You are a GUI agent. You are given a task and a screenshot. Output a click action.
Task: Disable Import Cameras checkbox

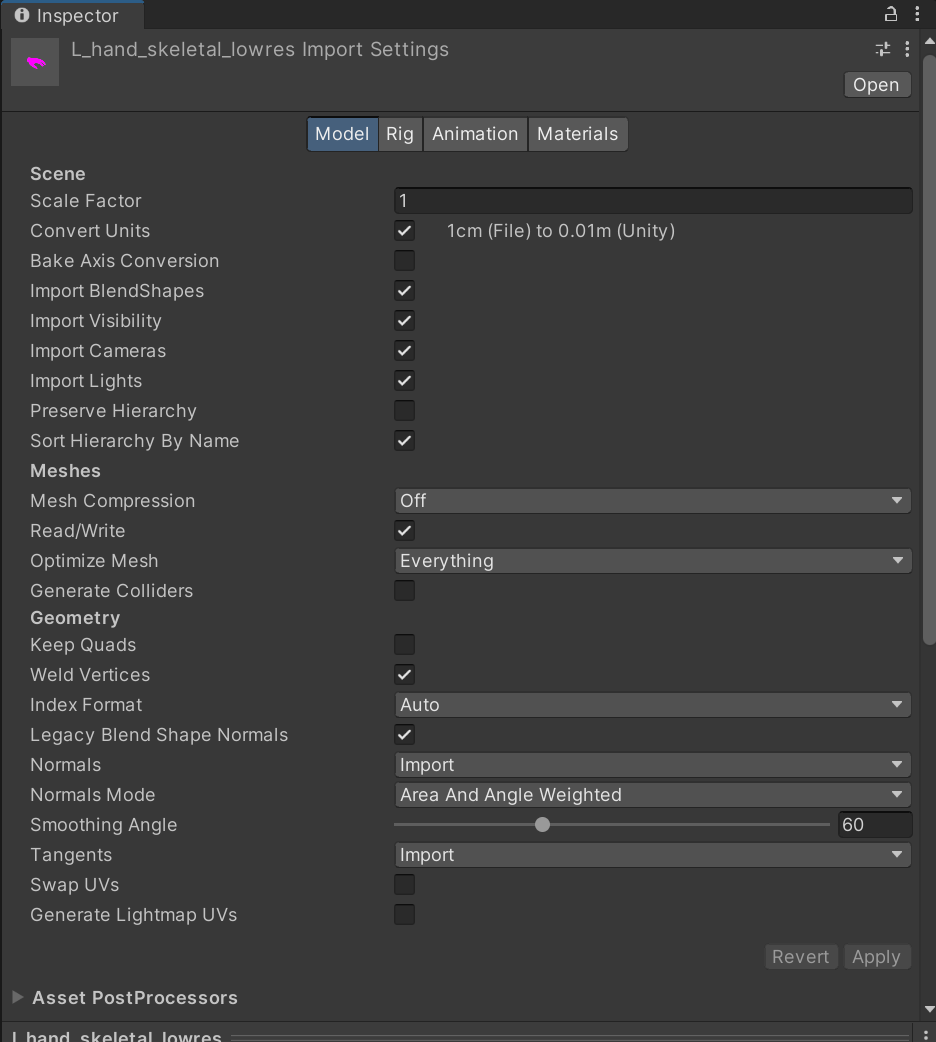(x=404, y=350)
